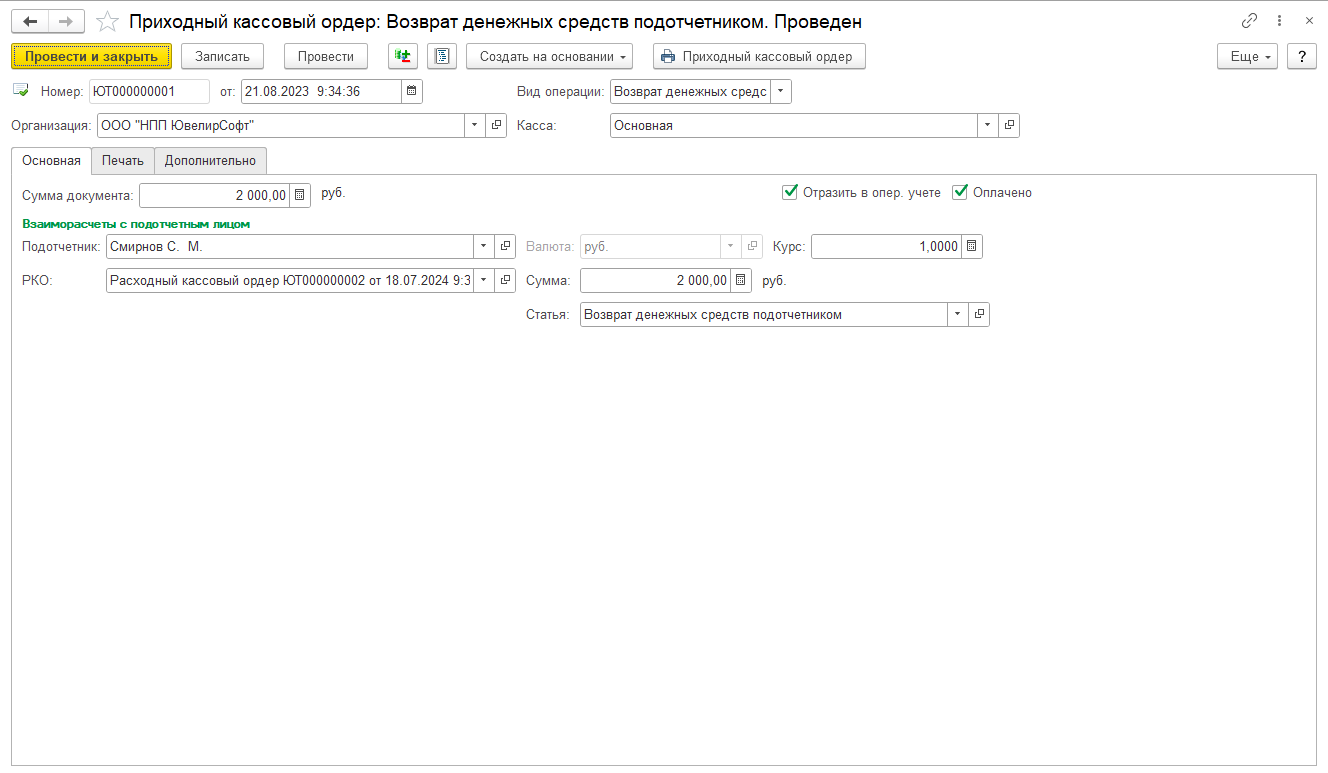Print Приходный кассовый ордер

pyautogui.click(x=759, y=56)
